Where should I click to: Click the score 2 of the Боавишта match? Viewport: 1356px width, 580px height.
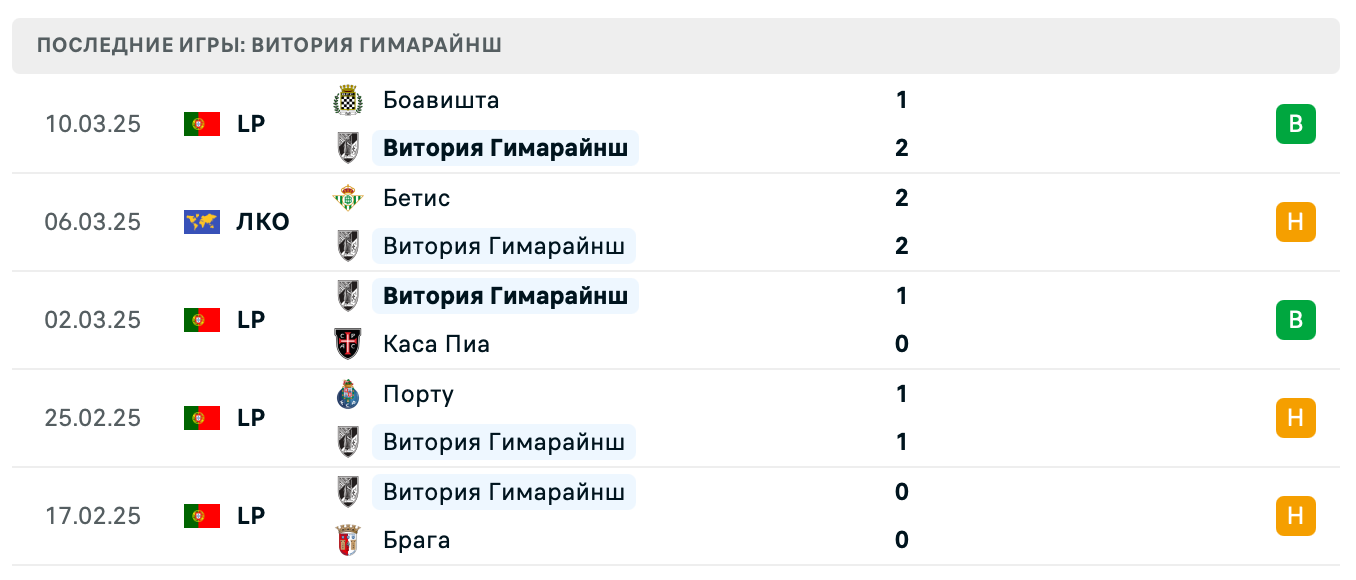coord(902,148)
